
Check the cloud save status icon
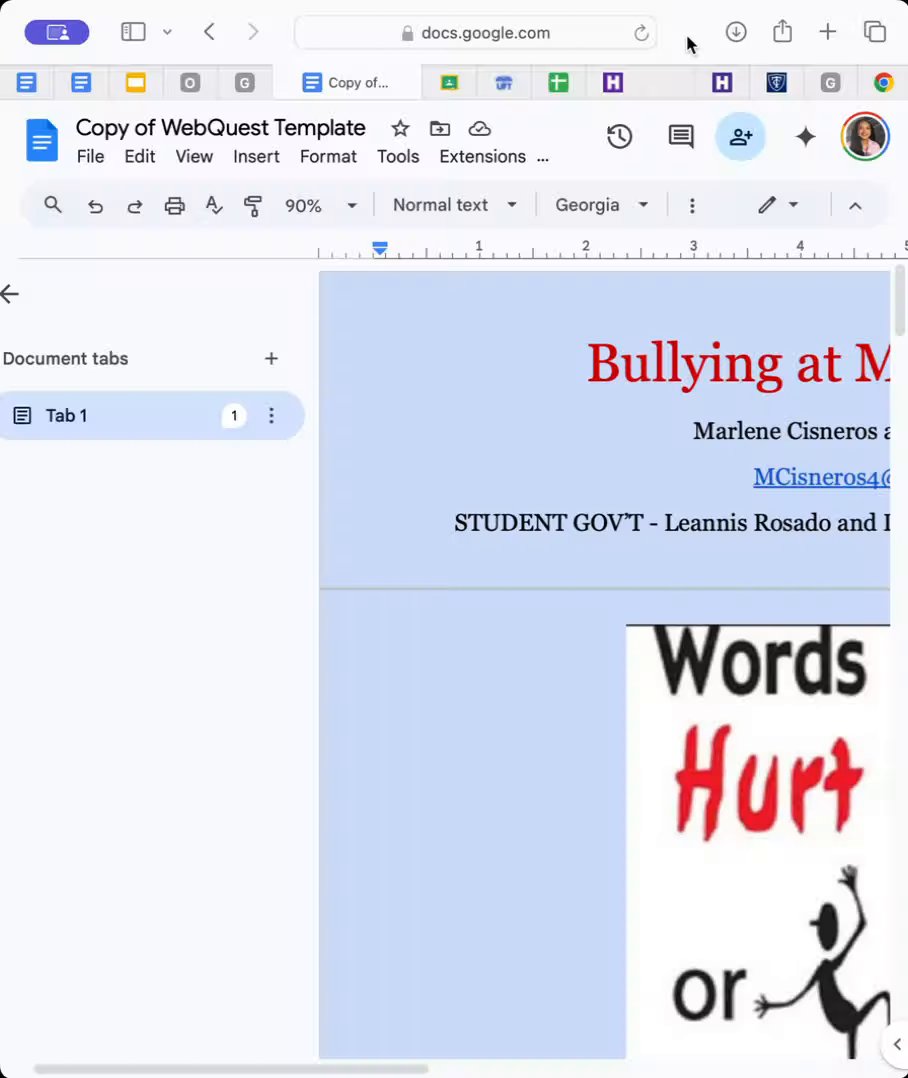[480, 129]
